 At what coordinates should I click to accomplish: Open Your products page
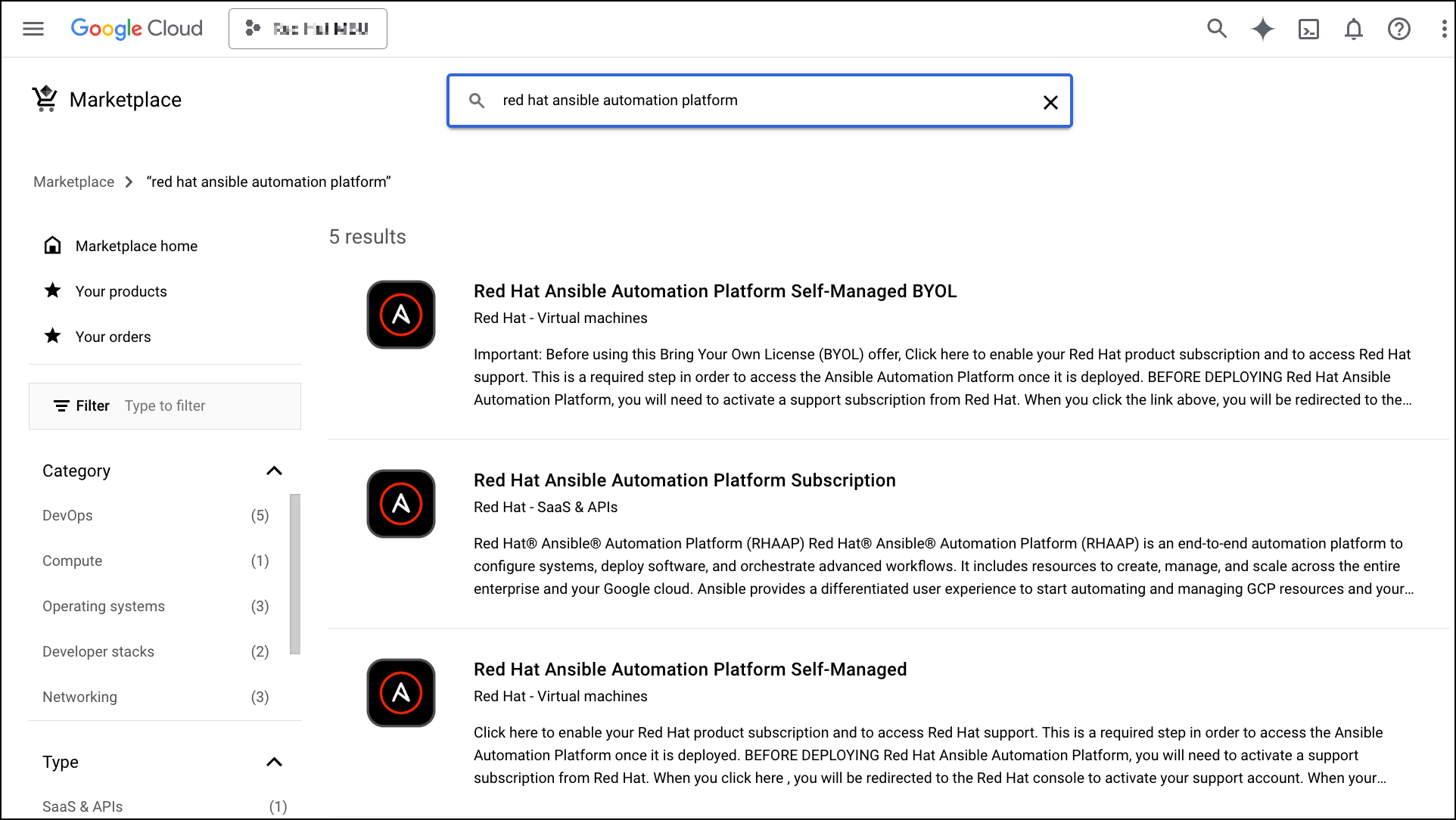(x=121, y=291)
